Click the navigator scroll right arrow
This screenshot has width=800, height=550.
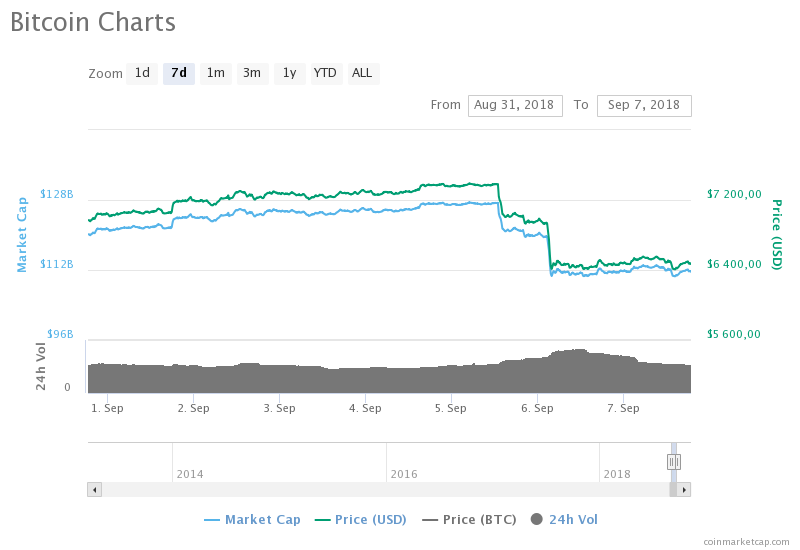pyautogui.click(x=685, y=490)
